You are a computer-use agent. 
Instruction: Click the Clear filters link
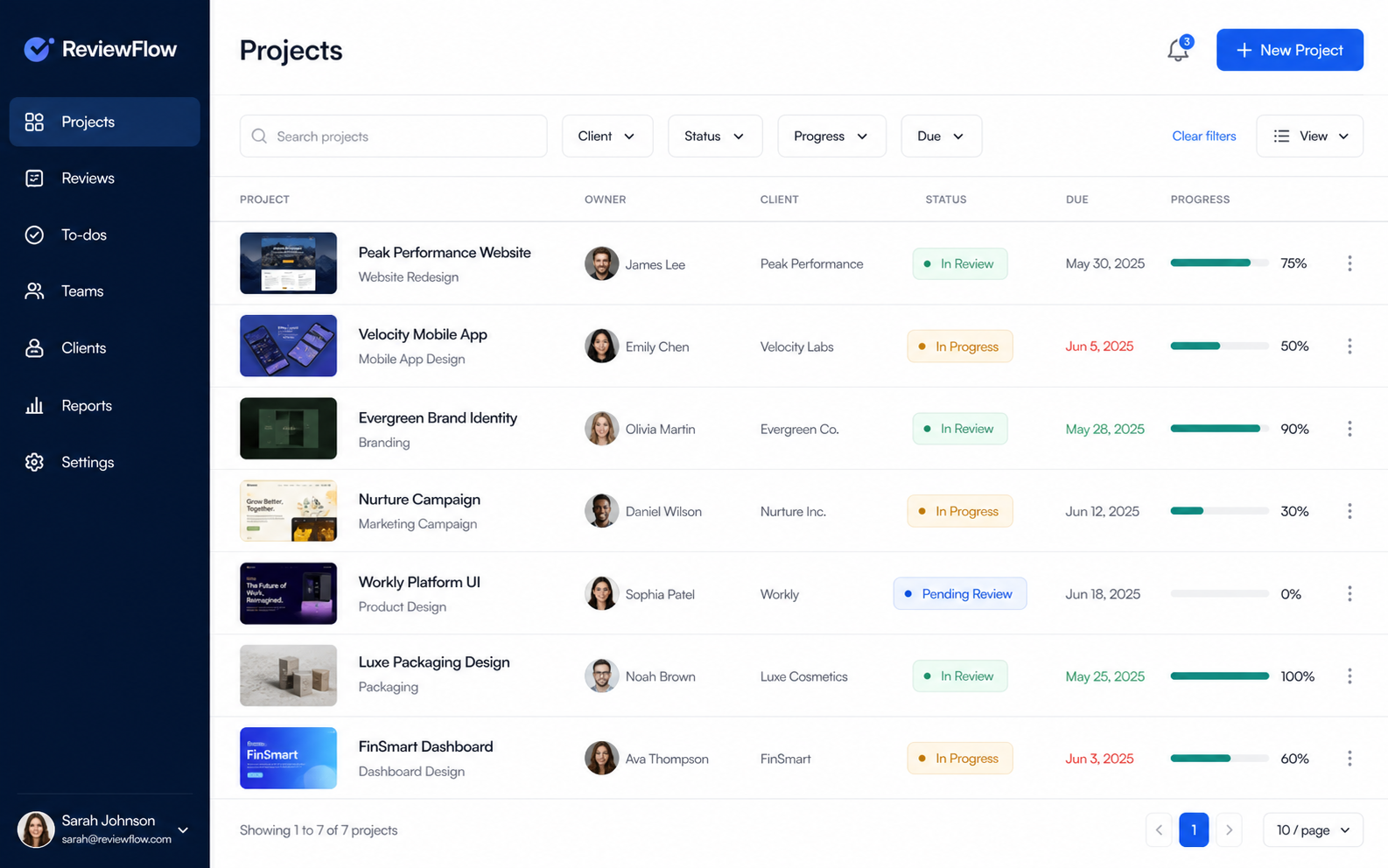(1204, 136)
